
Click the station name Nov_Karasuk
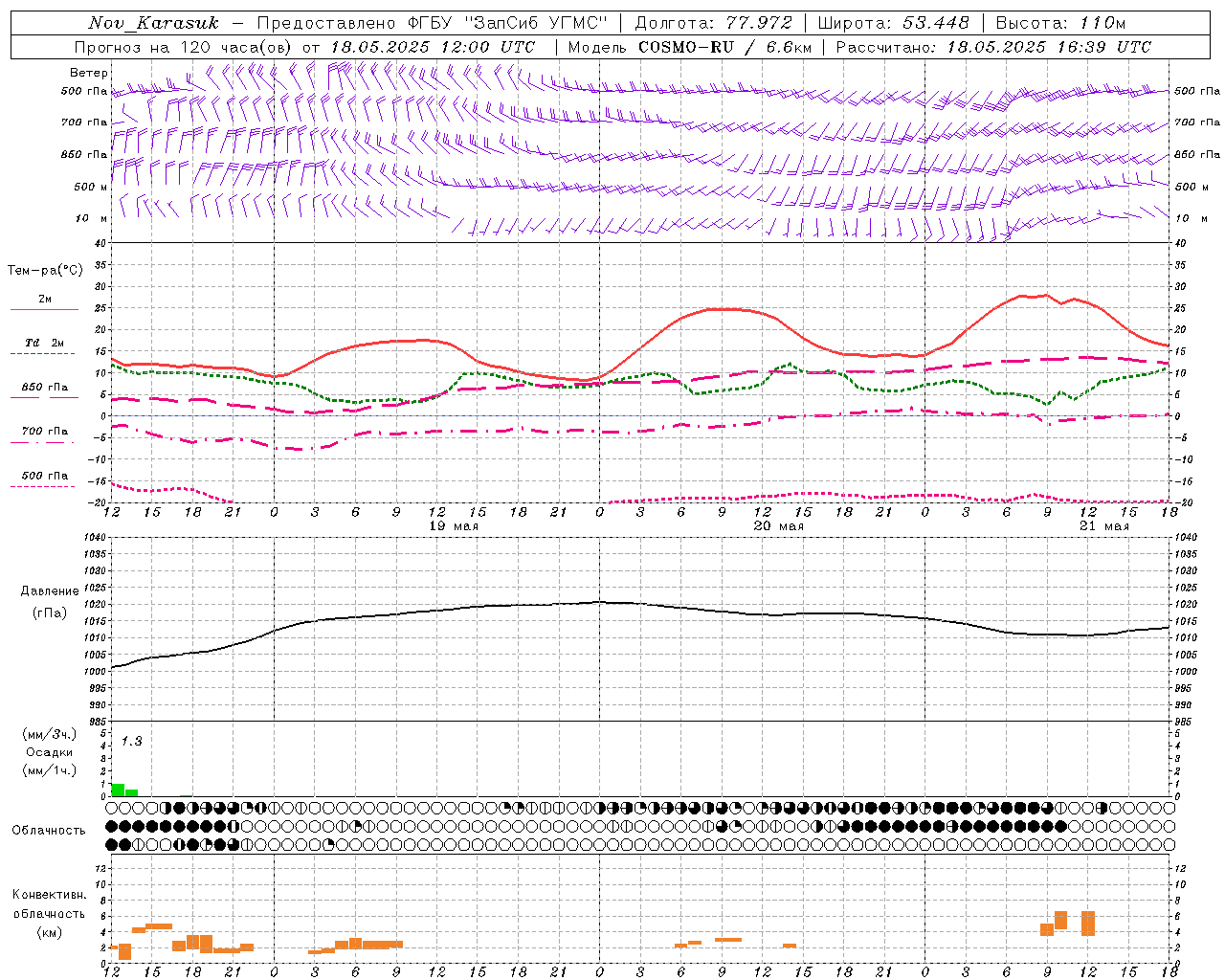(153, 23)
